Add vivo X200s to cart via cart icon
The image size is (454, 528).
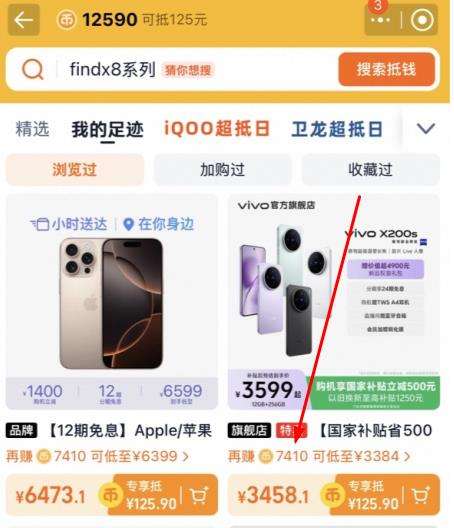(x=421, y=495)
